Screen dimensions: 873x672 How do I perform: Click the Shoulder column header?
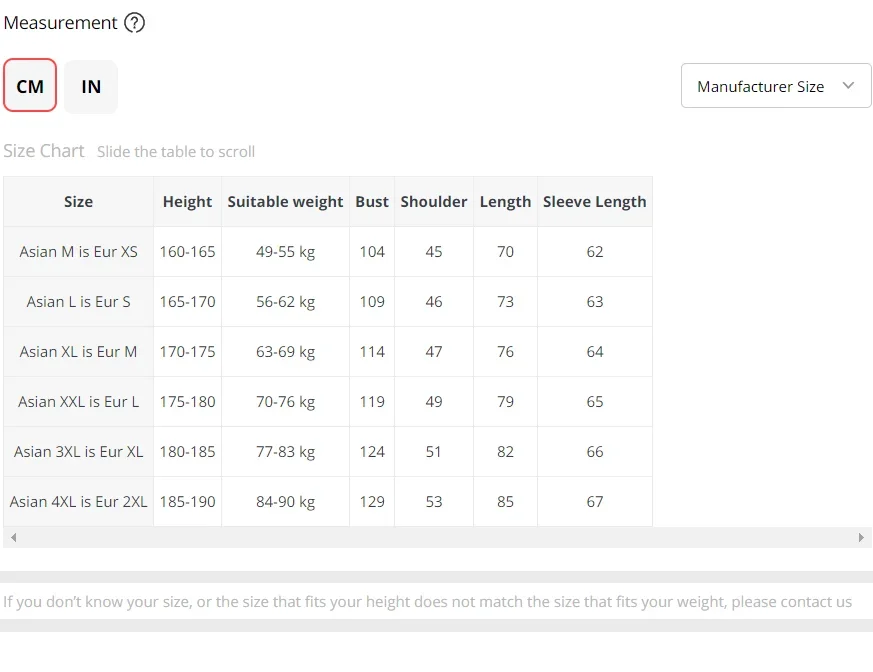pos(434,202)
